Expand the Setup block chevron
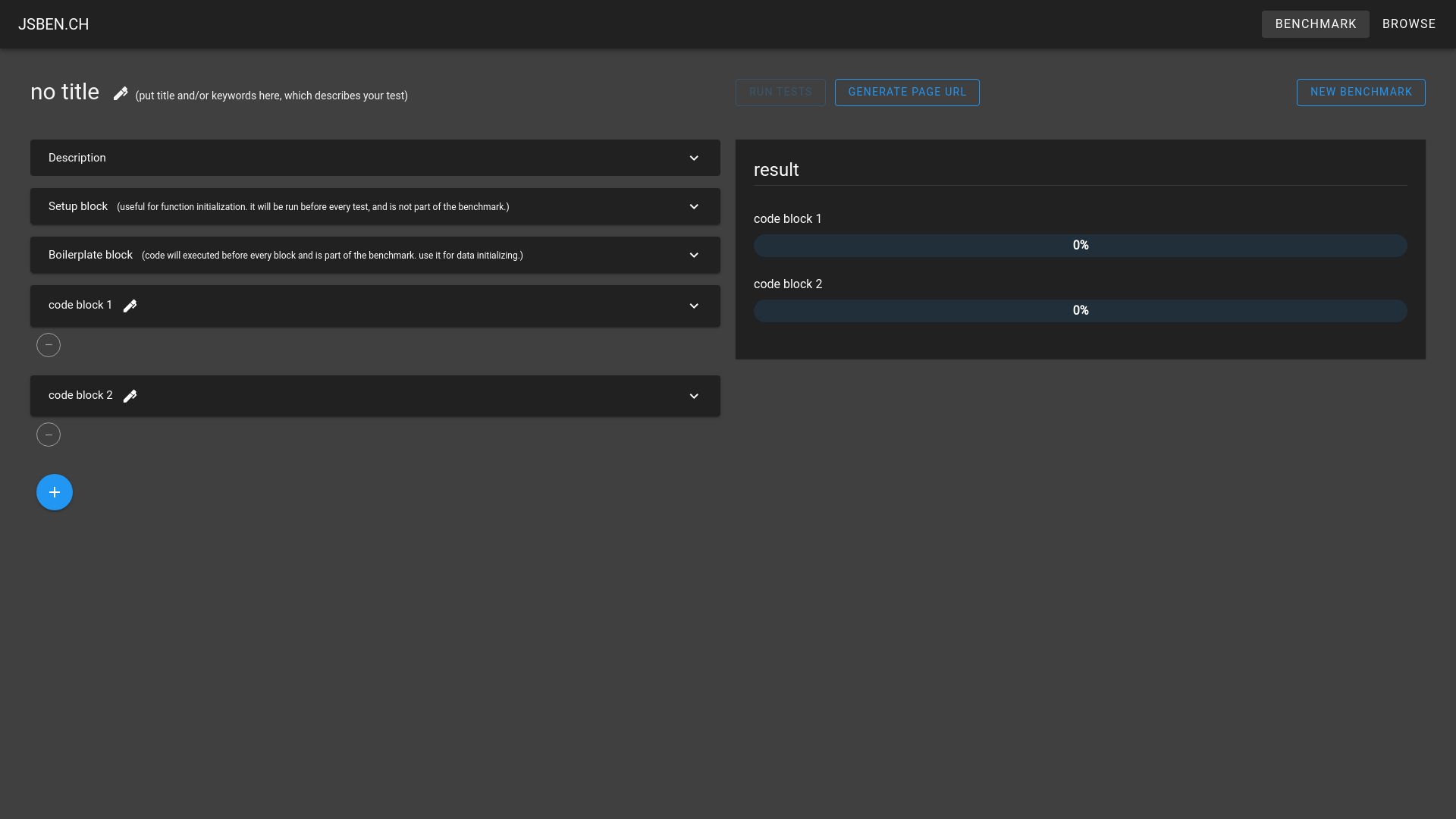The width and height of the screenshot is (1456, 819). pos(694,206)
